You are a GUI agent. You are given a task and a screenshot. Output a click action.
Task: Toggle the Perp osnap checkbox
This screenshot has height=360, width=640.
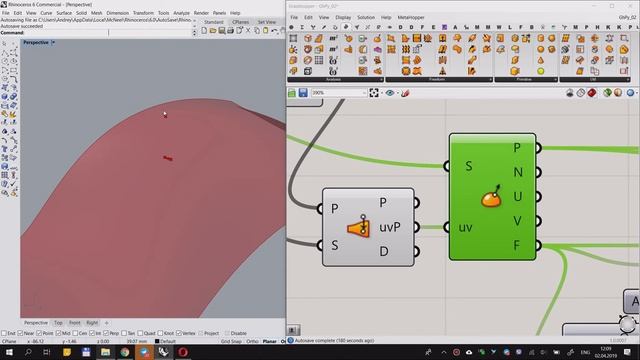pyautogui.click(x=106, y=333)
